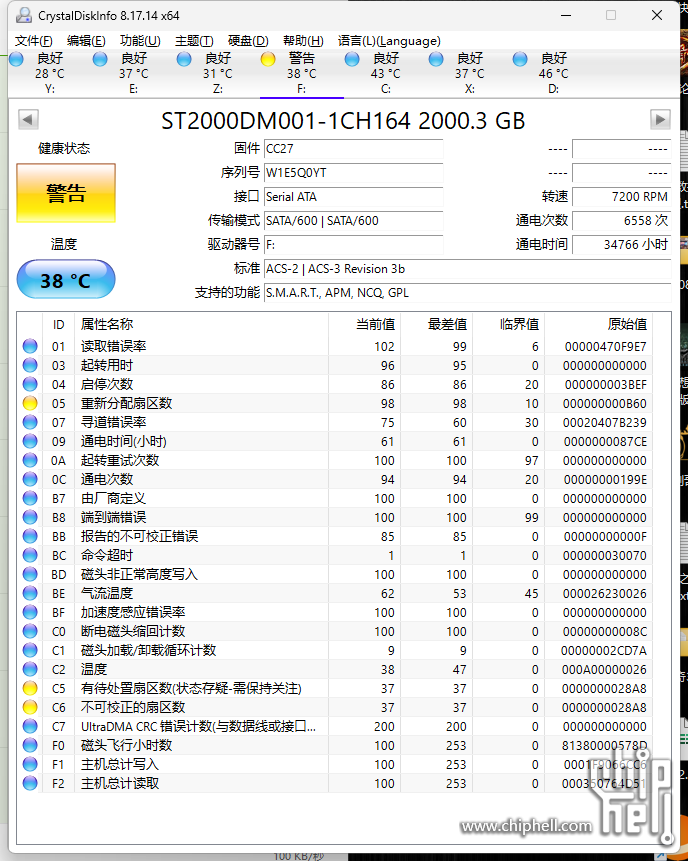Select the 通电时间(小时) attribute row text
Viewport: 688px width, 861px height.
[124, 441]
